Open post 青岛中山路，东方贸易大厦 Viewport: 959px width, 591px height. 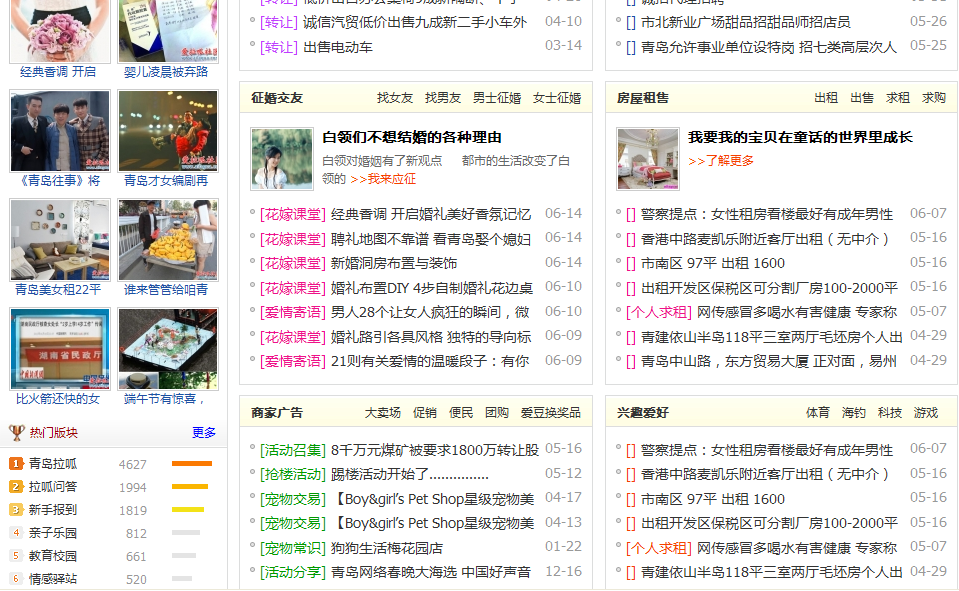[x=769, y=361]
